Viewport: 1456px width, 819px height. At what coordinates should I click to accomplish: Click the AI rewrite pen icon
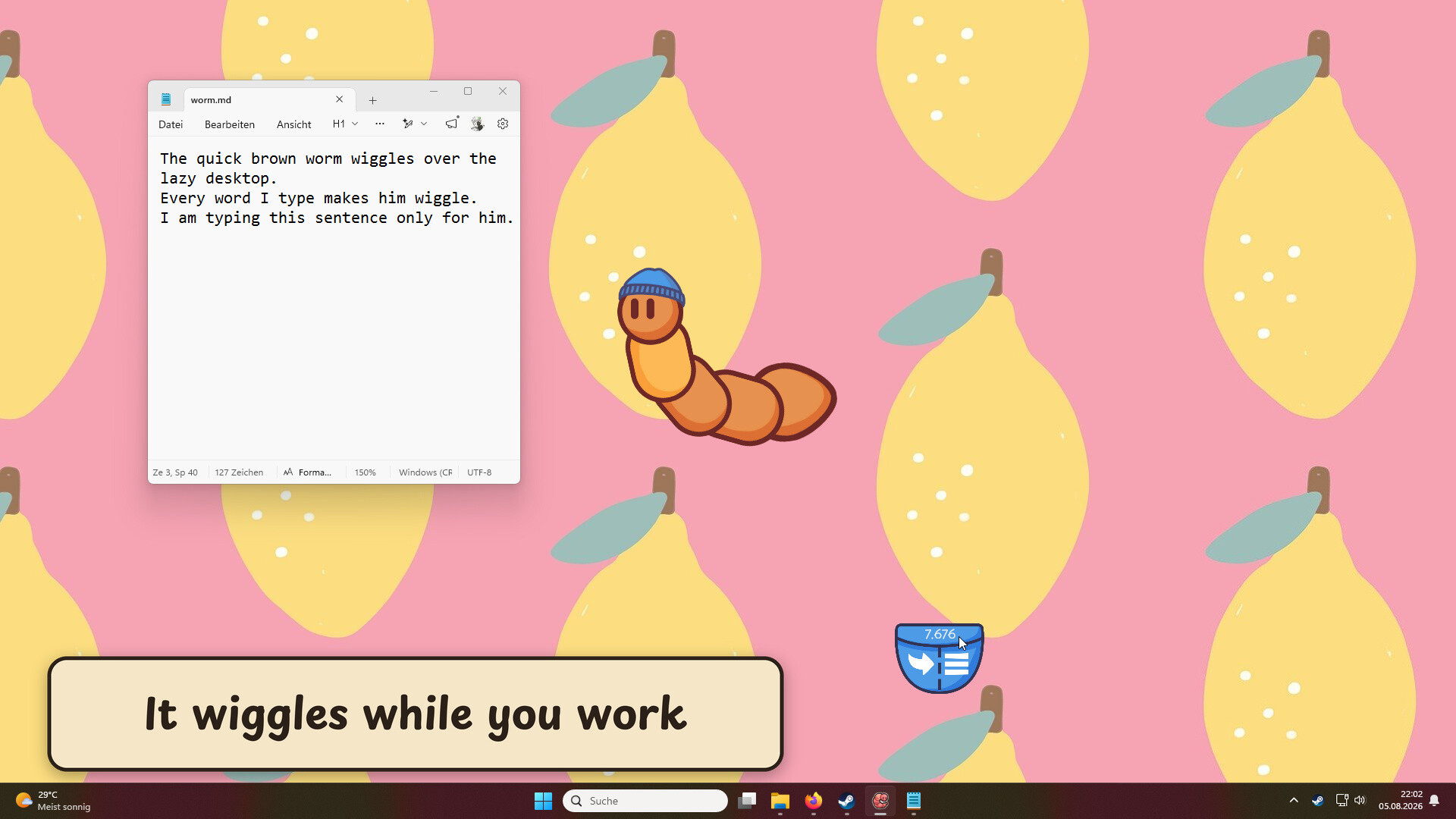point(408,124)
